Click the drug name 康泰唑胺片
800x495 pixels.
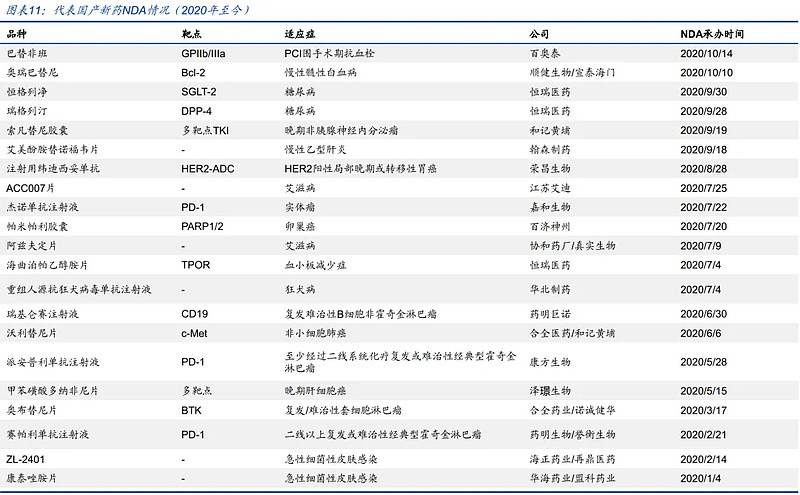point(32,479)
